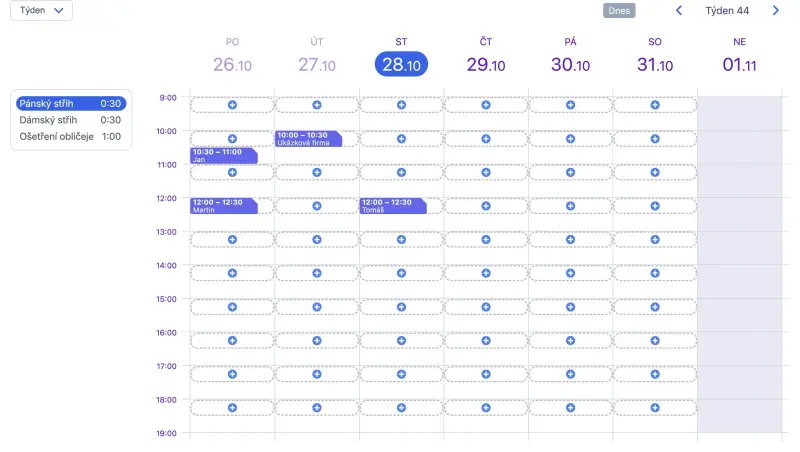800x452 pixels.
Task: Add booking at 16:00 on Friday 30.10
Action: 570,340
